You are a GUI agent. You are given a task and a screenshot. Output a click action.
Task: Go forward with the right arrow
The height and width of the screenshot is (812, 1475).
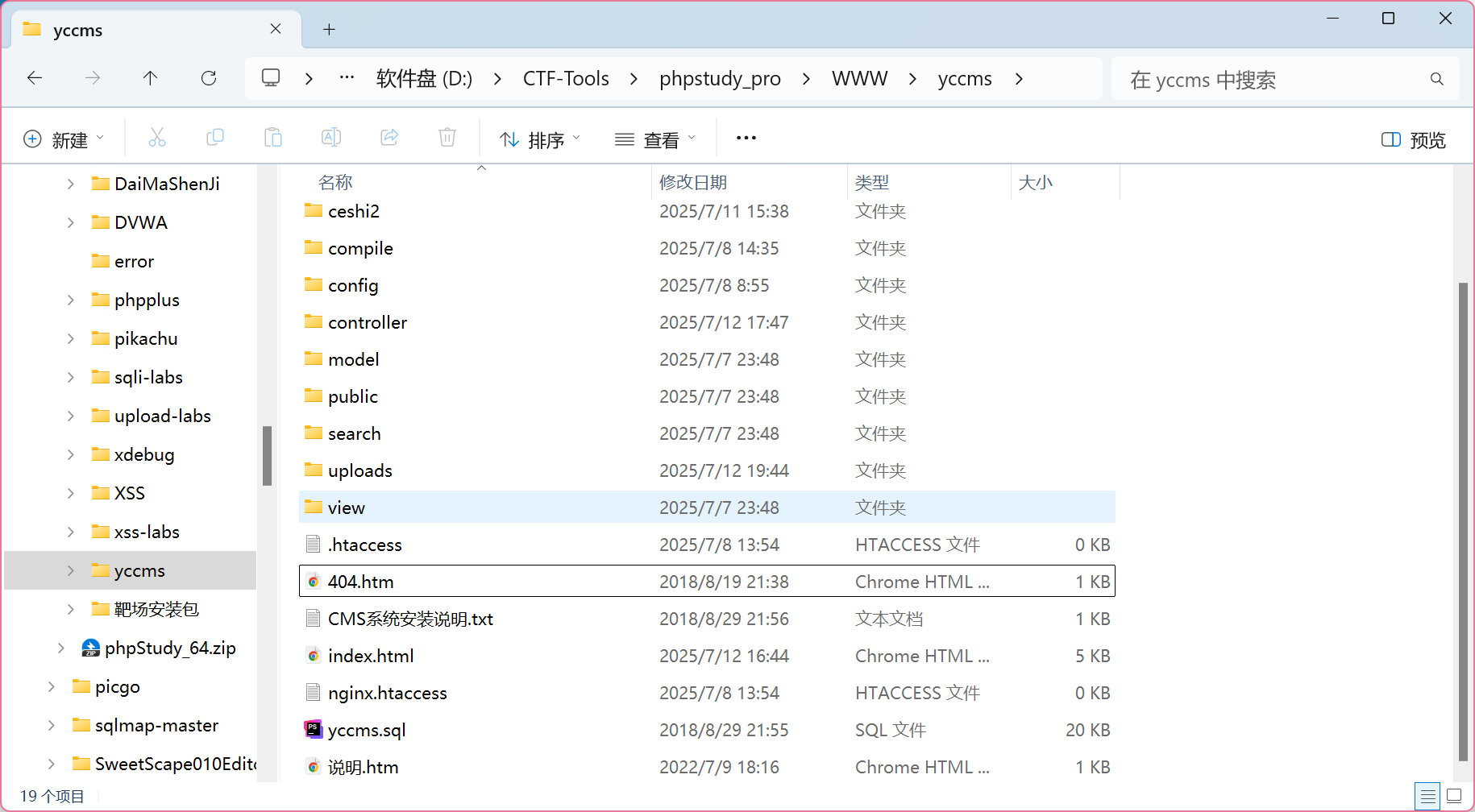[93, 78]
